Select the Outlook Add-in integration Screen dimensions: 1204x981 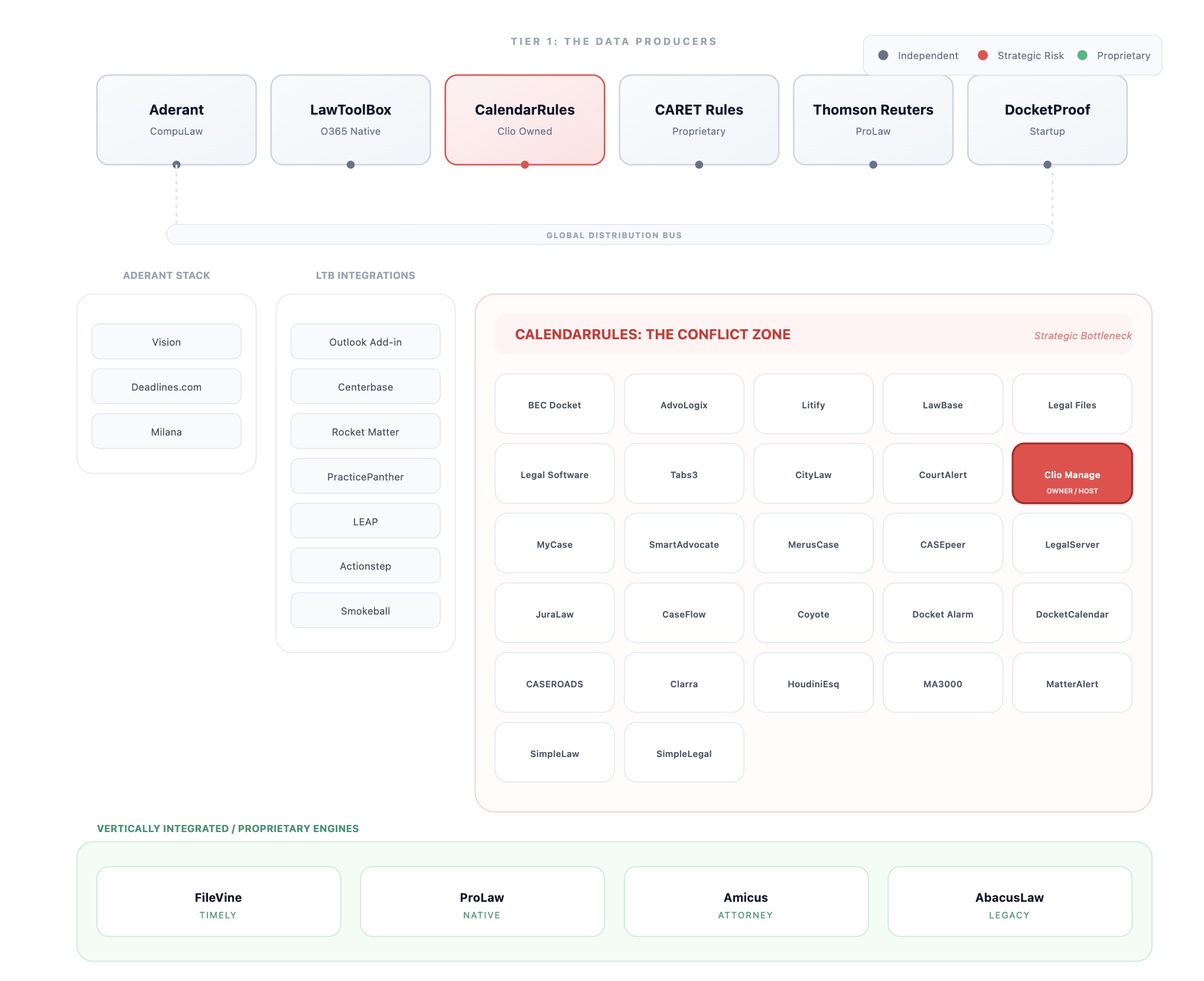[x=365, y=342]
